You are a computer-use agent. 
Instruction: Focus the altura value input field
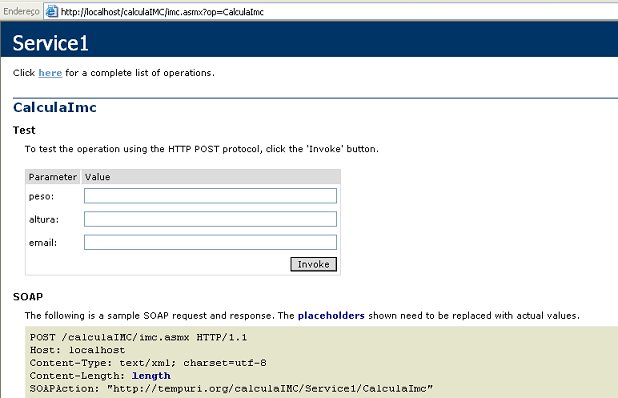tap(210, 219)
